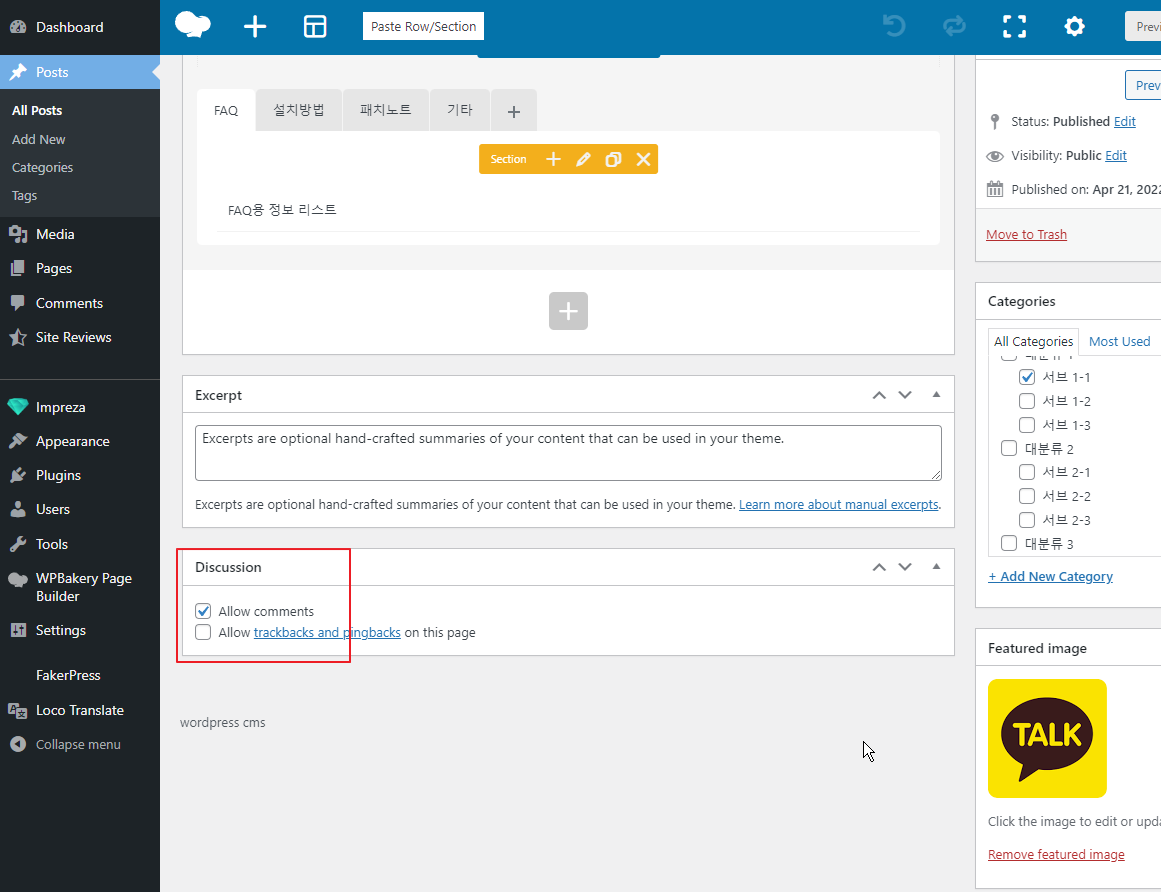Check the 서브 1-3 category
1161x892 pixels.
1027,425
